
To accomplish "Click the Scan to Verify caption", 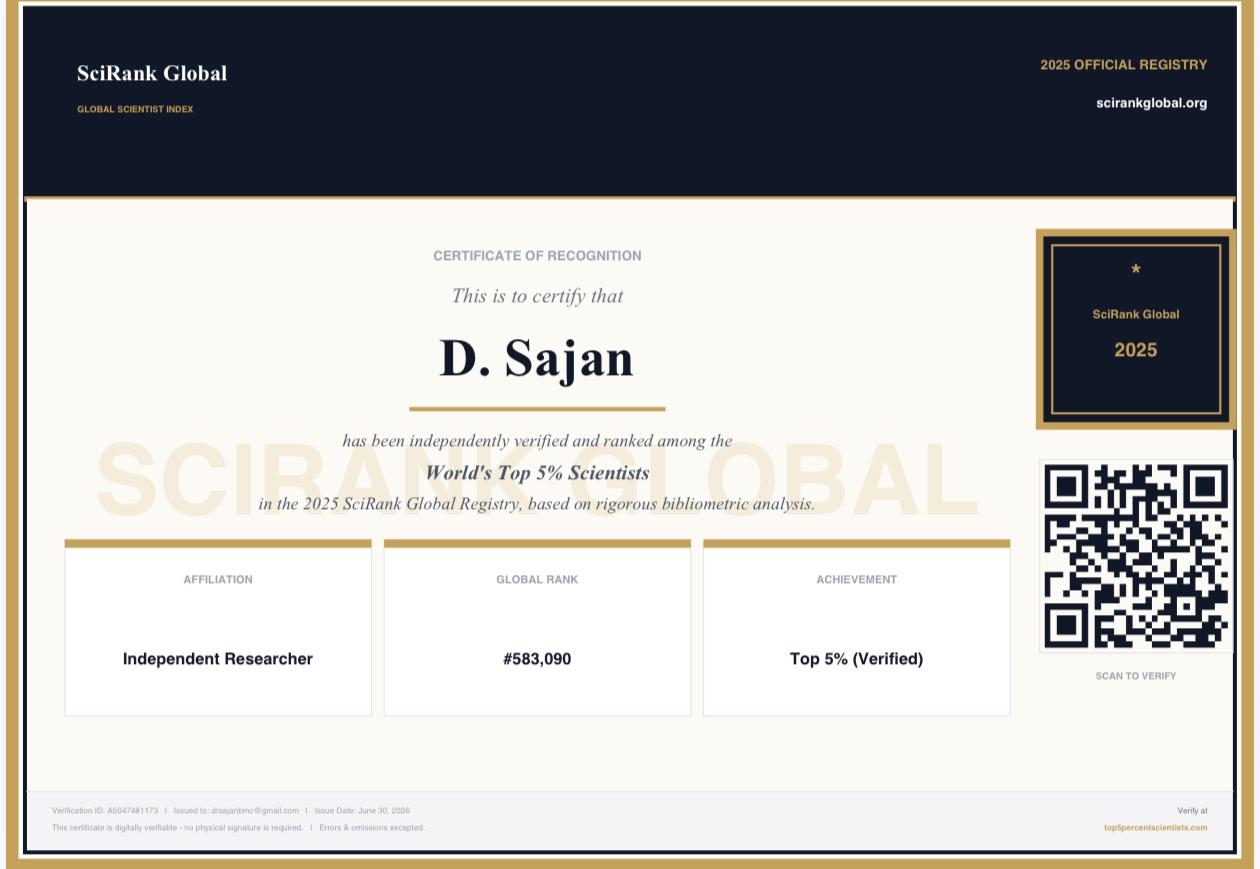I will click(1136, 676).
